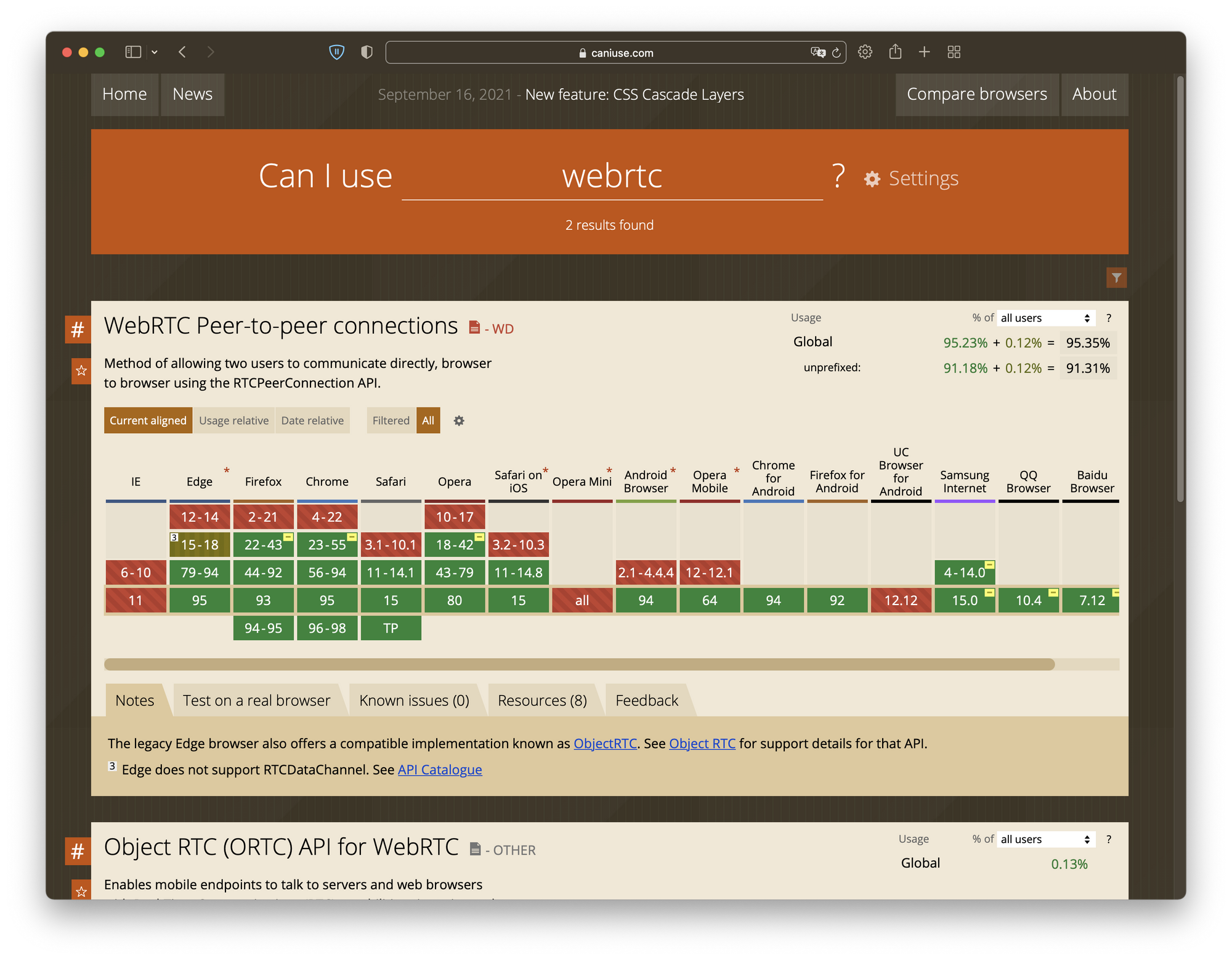Click usage help question mark for ORTC
1232x960 pixels.
pyautogui.click(x=1109, y=839)
